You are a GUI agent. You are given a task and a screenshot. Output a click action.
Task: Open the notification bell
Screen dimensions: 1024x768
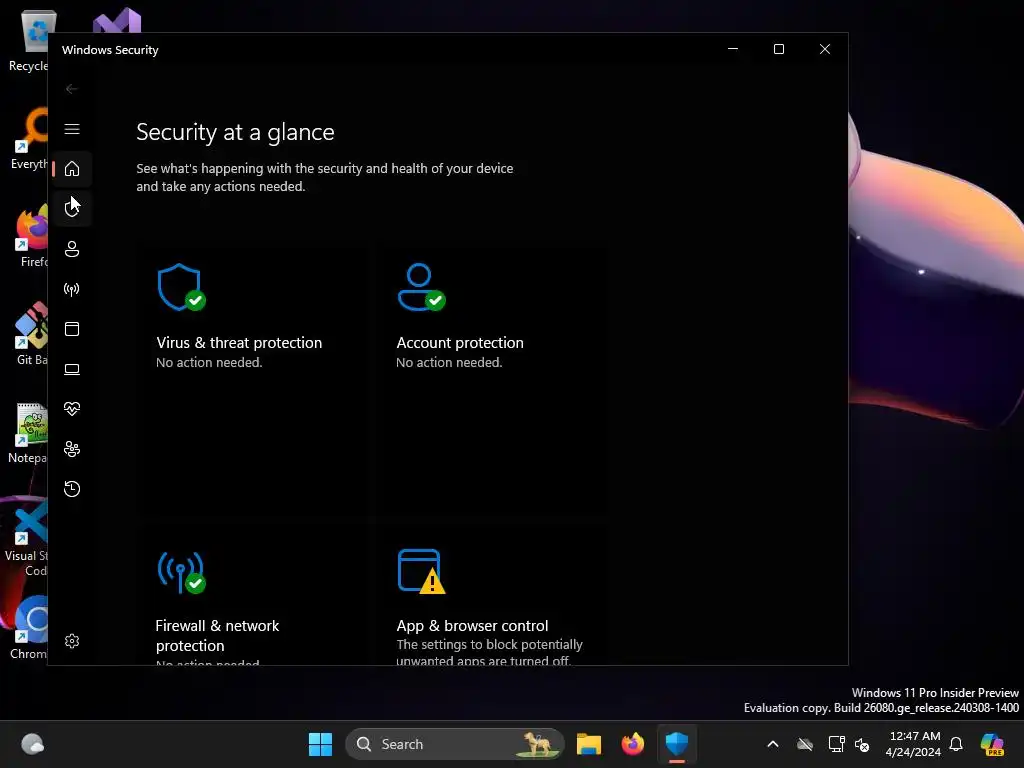[x=956, y=744]
